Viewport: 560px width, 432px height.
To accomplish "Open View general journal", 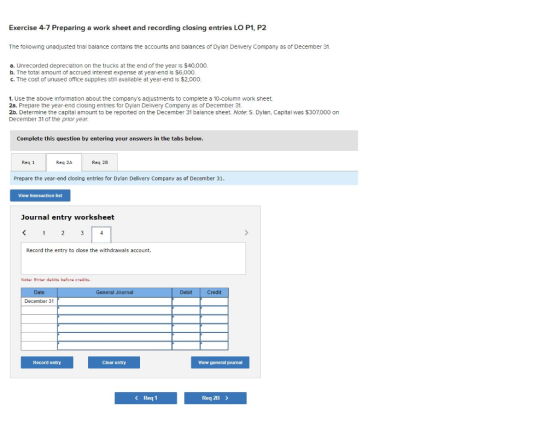I will (220, 362).
